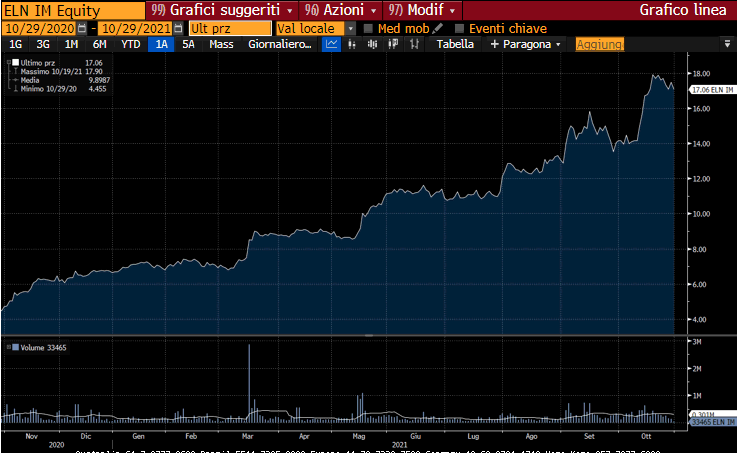Image resolution: width=737 pixels, height=453 pixels.
Task: Open the Paragona compare dropdown
Action: [x=526, y=44]
